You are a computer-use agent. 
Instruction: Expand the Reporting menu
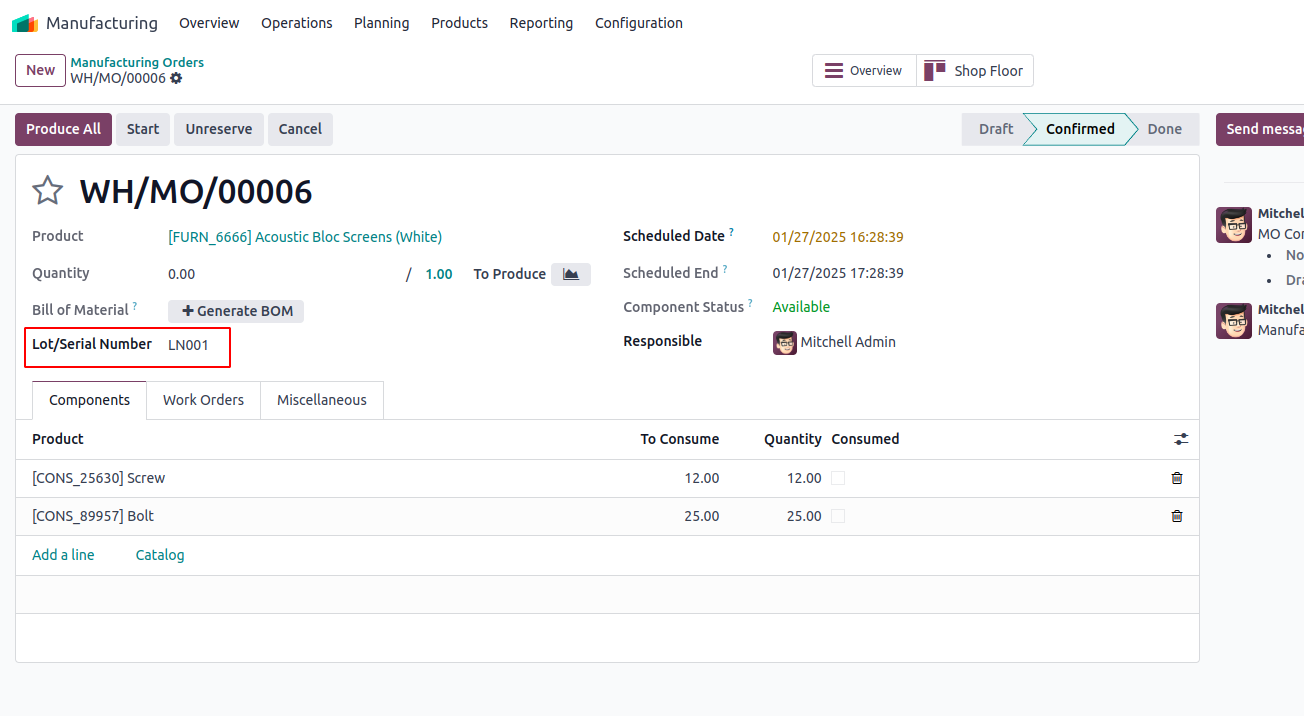click(541, 23)
